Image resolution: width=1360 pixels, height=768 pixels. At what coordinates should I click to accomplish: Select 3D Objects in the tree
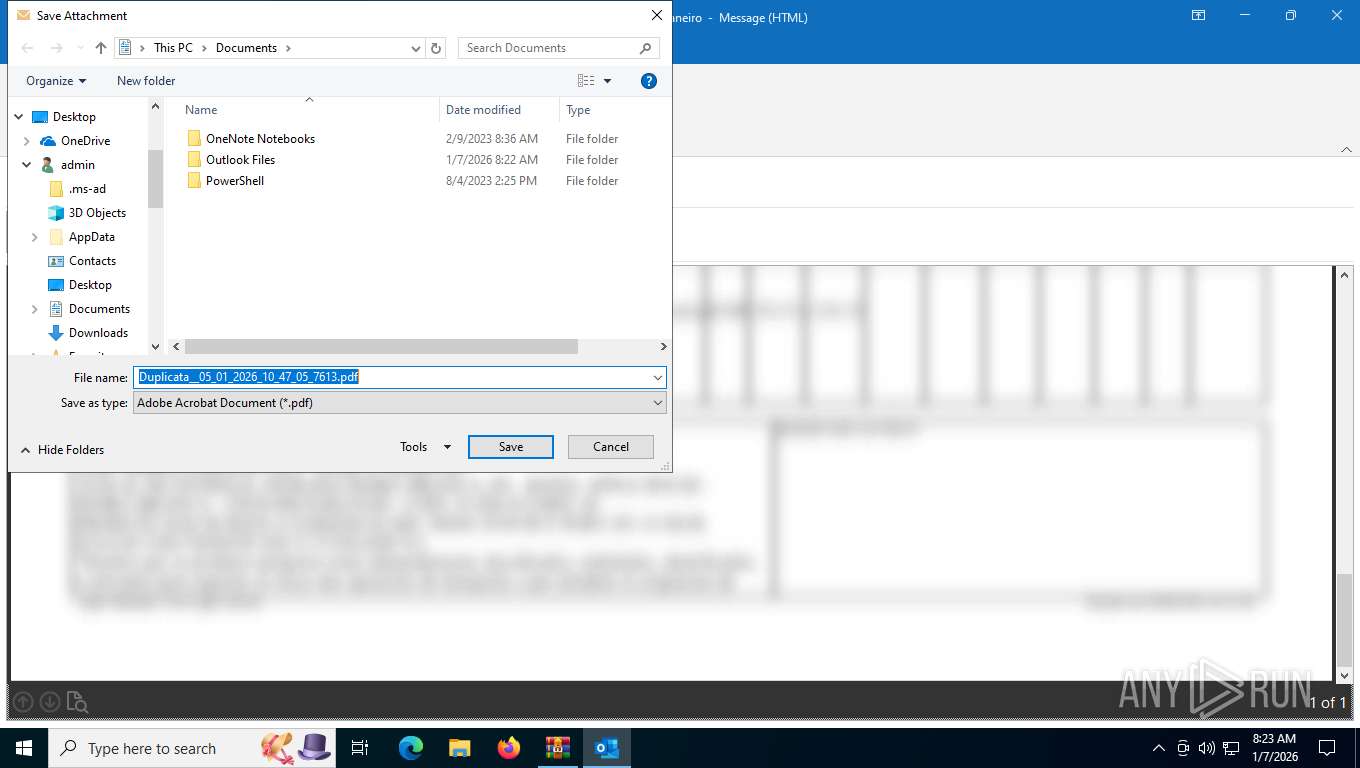click(97, 213)
